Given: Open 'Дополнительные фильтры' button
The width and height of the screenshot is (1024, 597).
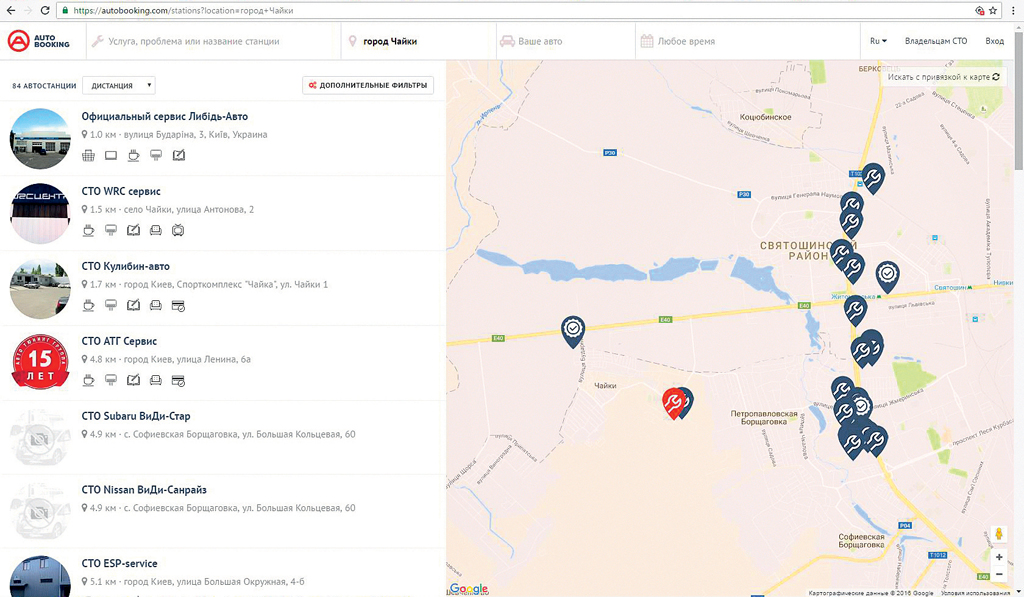Looking at the screenshot, I should coord(368,86).
